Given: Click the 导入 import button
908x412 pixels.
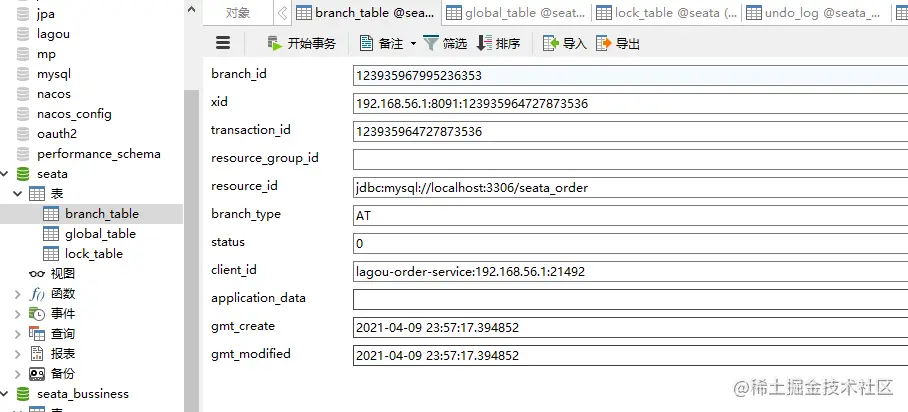Looking at the screenshot, I should pos(565,43).
